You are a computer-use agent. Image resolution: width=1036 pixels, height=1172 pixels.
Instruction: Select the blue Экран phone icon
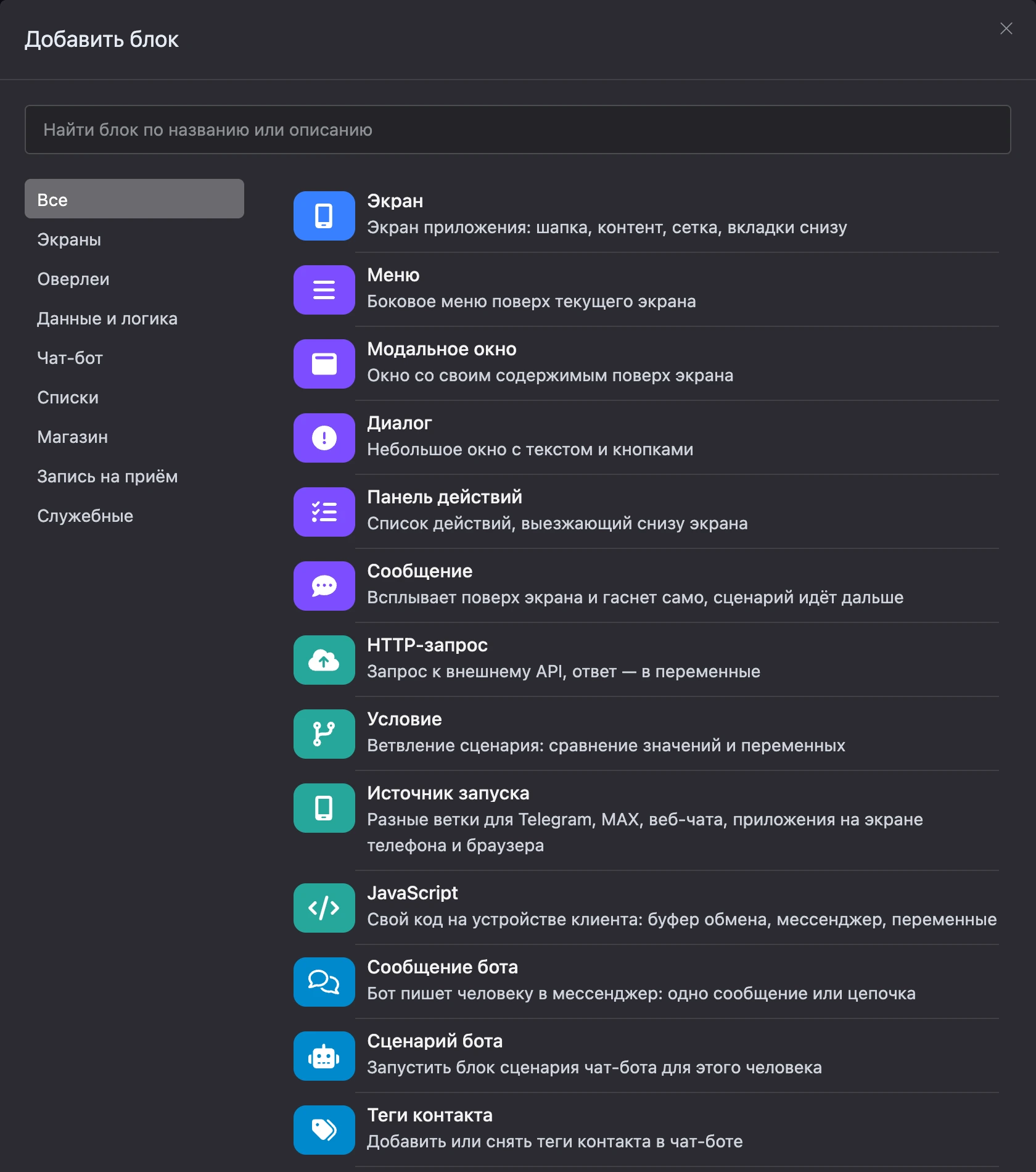click(x=324, y=216)
